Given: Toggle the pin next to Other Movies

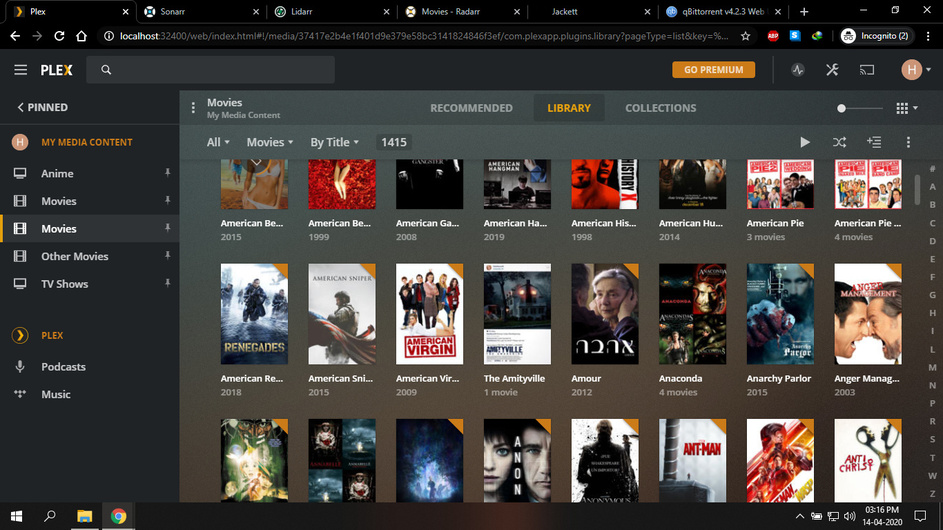Looking at the screenshot, I should pos(167,256).
